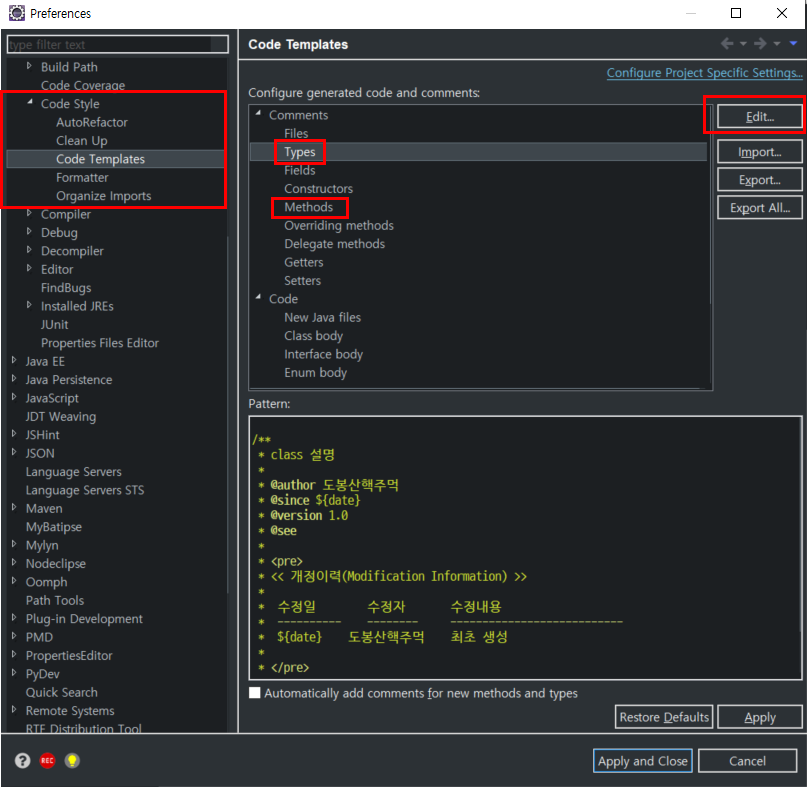Click the forward navigation arrow icon
Image resolution: width=807 pixels, height=787 pixels.
tap(760, 44)
